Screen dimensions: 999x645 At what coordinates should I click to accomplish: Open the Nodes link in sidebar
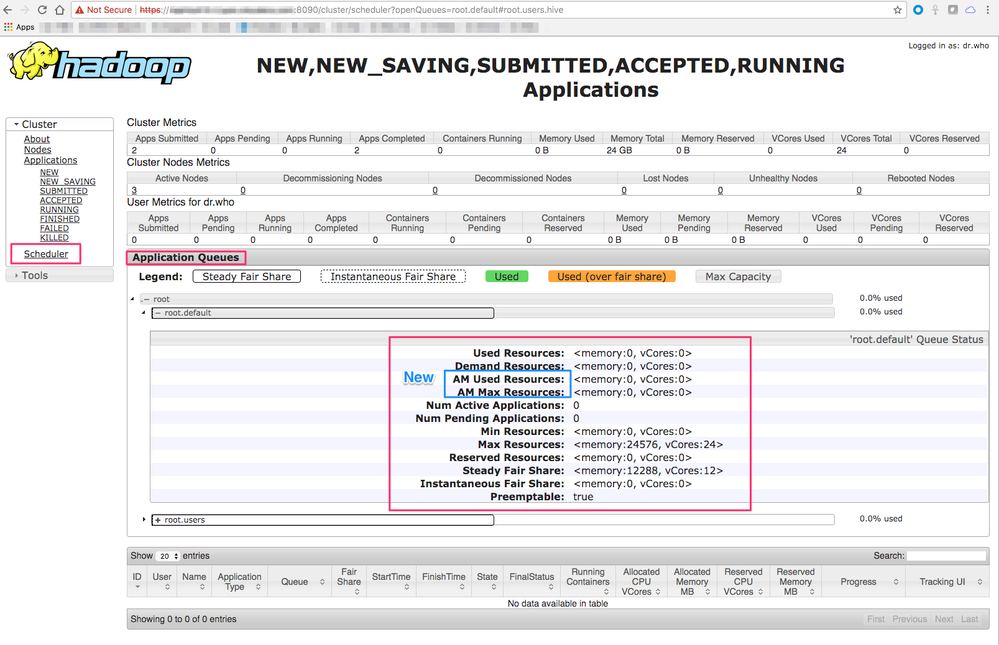[37, 150]
